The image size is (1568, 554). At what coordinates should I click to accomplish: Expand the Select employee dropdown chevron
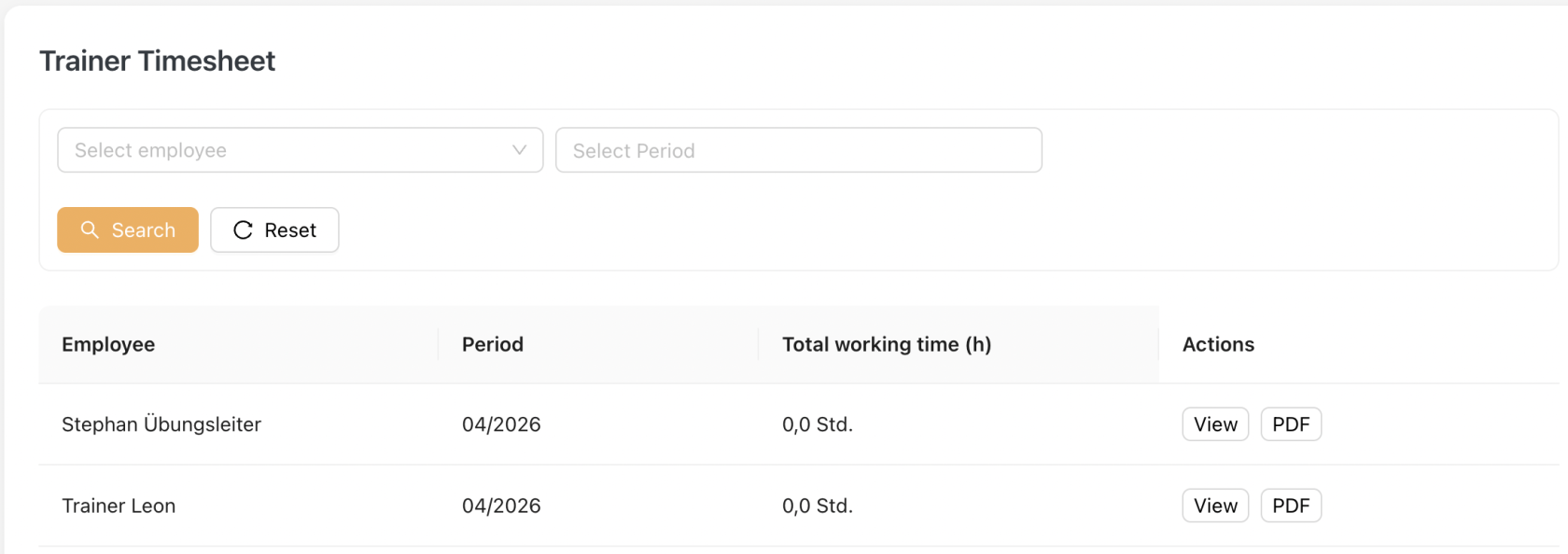click(x=520, y=150)
